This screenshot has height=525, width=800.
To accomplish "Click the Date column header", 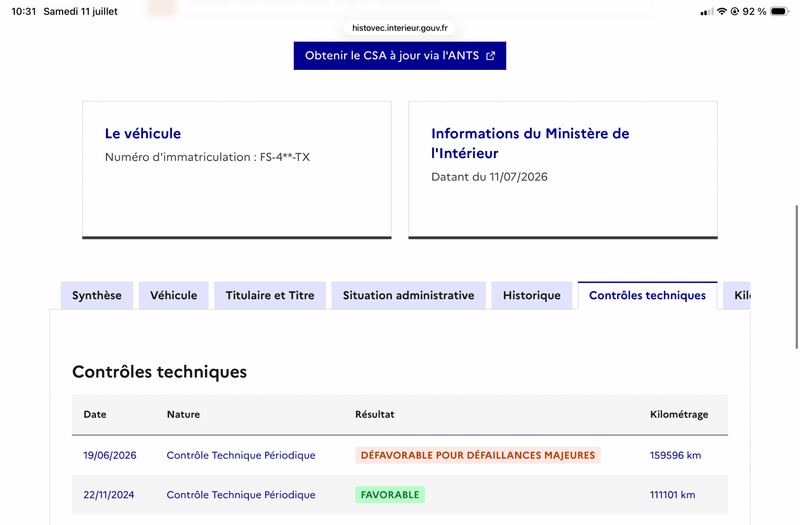I will (95, 414).
